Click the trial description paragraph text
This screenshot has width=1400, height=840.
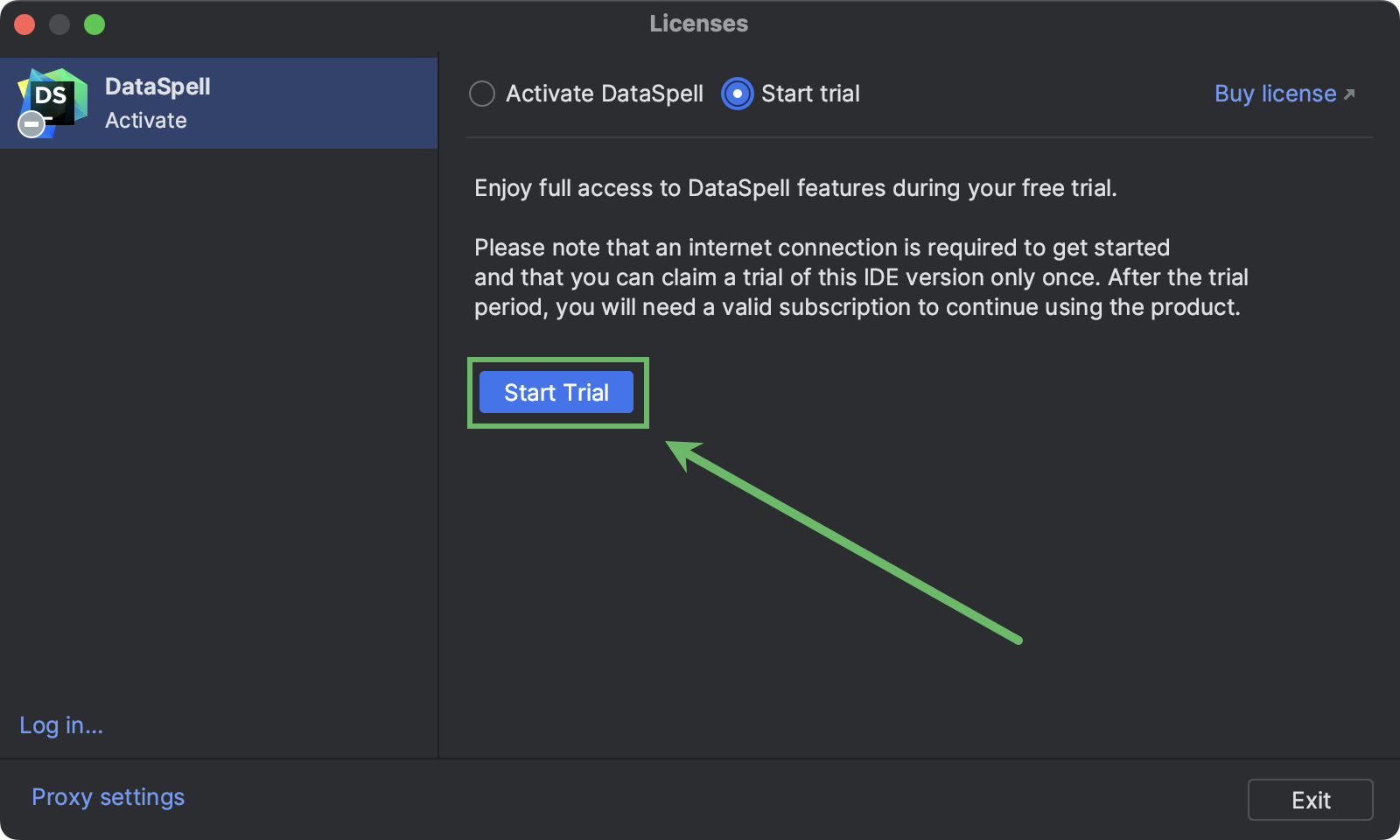tap(860, 276)
